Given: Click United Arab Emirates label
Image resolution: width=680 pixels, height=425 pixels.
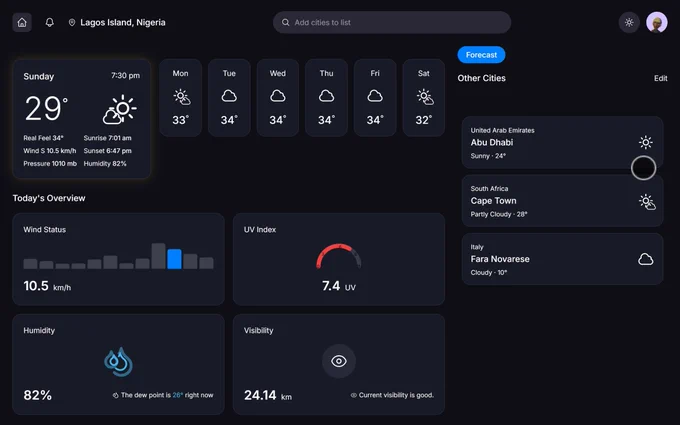Looking at the screenshot, I should pos(502,130).
